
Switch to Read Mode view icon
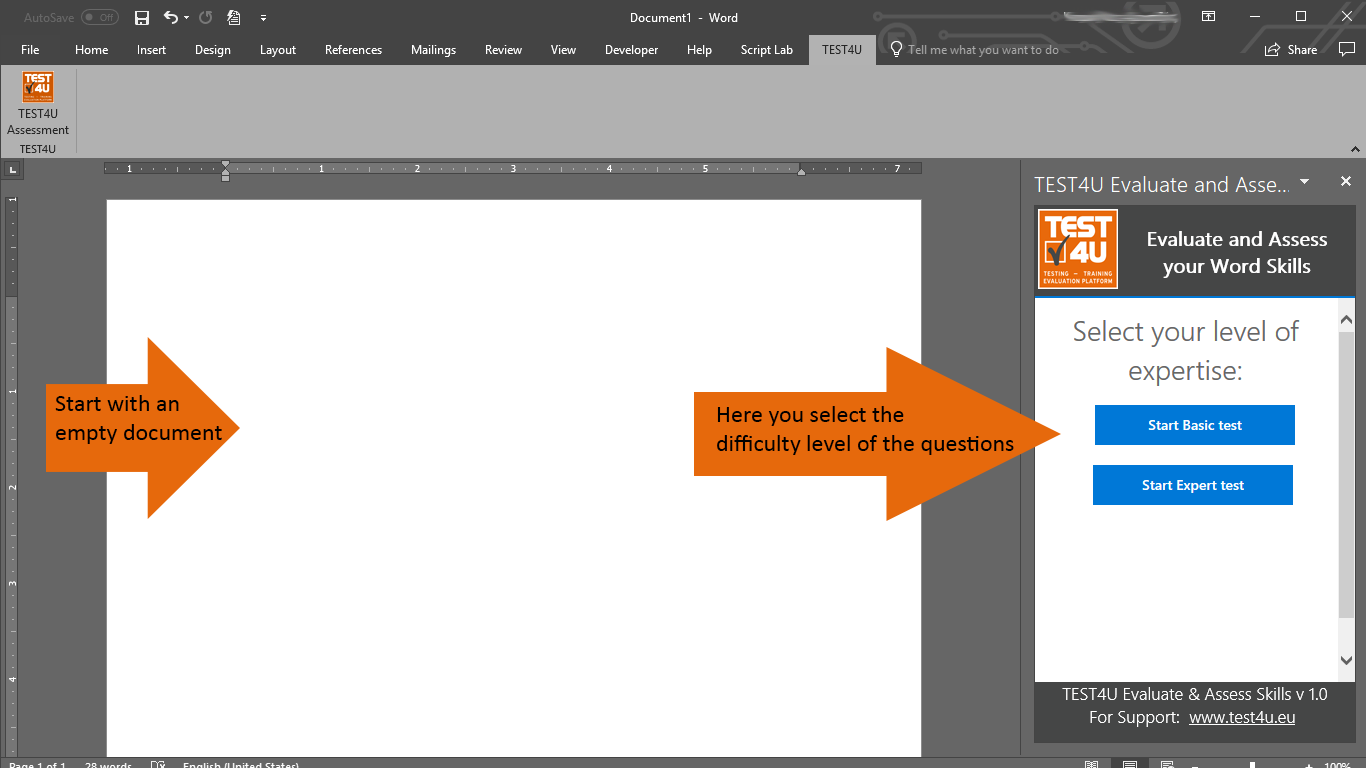(1091, 764)
